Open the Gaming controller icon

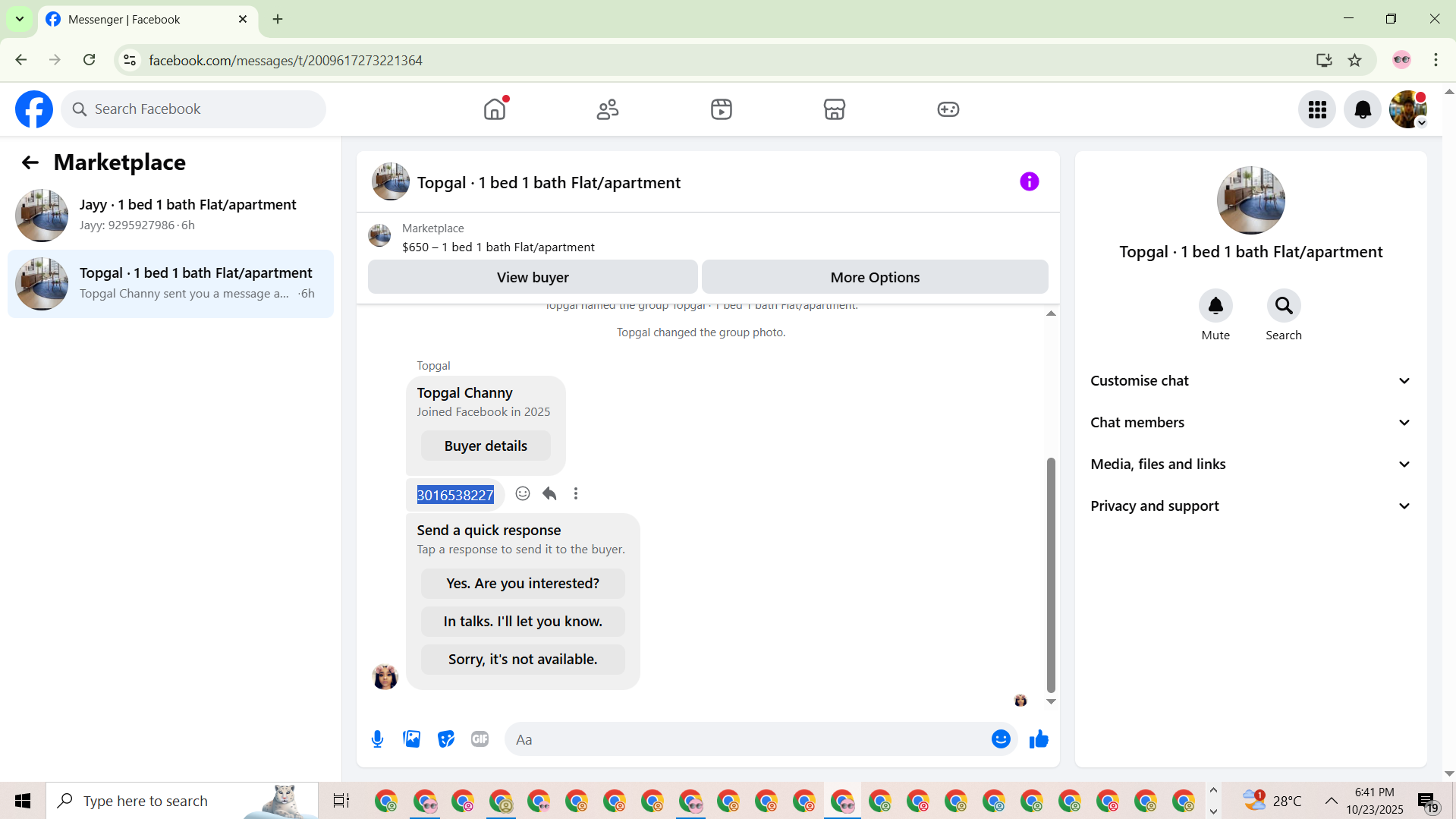pyautogui.click(x=948, y=109)
